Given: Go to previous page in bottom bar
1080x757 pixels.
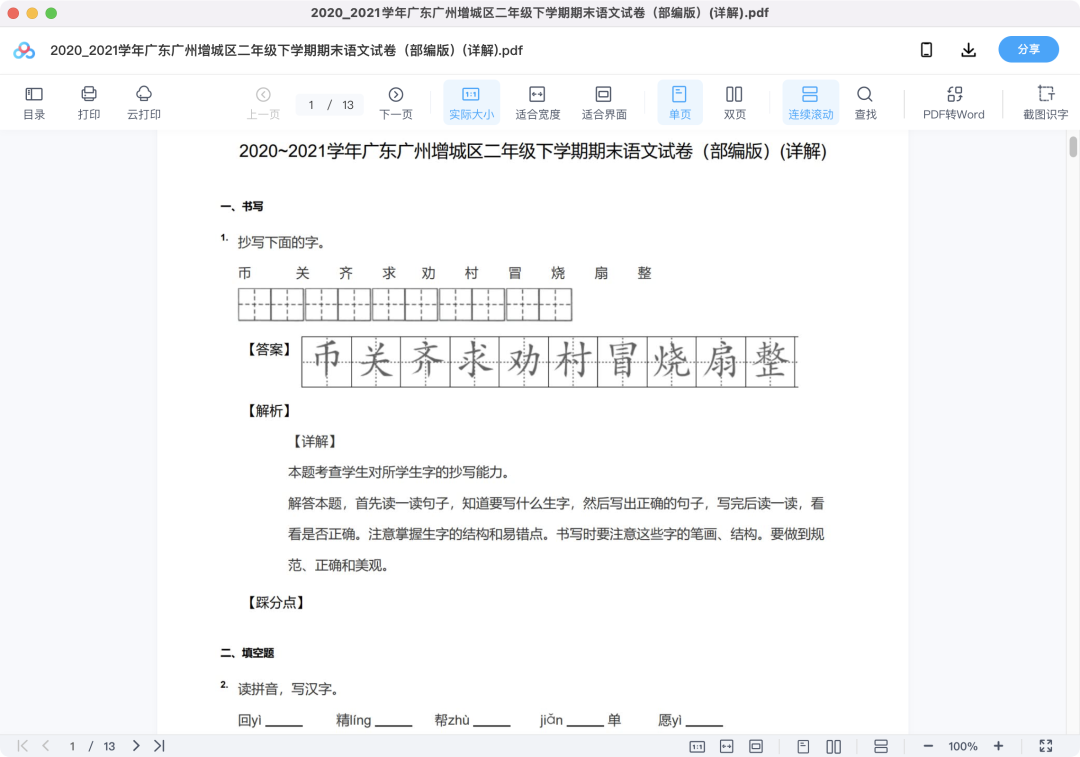Looking at the screenshot, I should [x=46, y=746].
